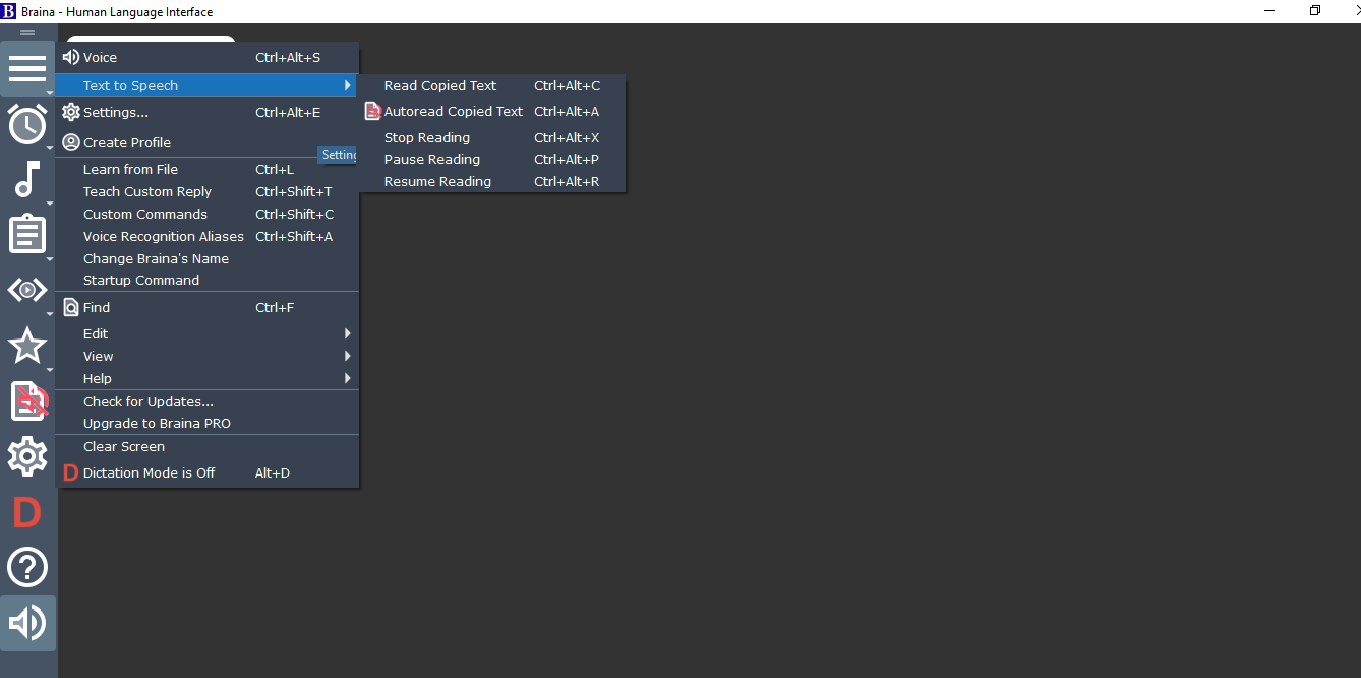This screenshot has width=1361, height=678.
Task: Click the speaker icon beside Voice
Action: 71,57
